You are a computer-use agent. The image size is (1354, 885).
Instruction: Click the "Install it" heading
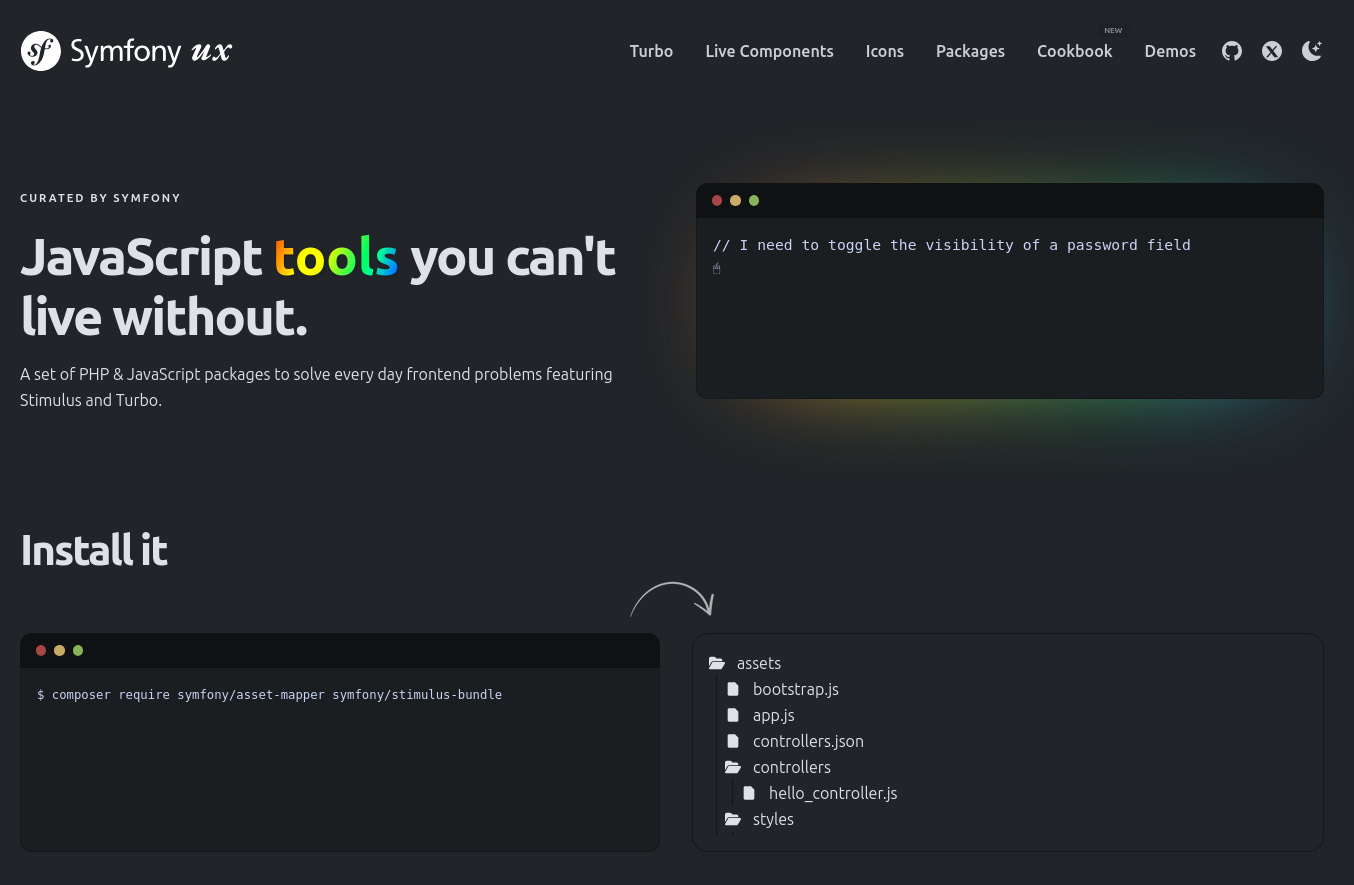tap(94, 550)
